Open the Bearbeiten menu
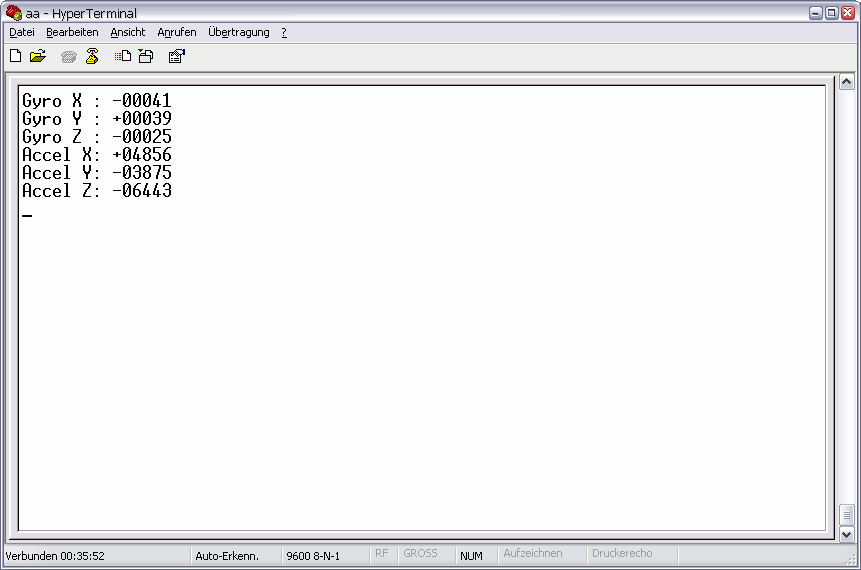 [x=72, y=32]
